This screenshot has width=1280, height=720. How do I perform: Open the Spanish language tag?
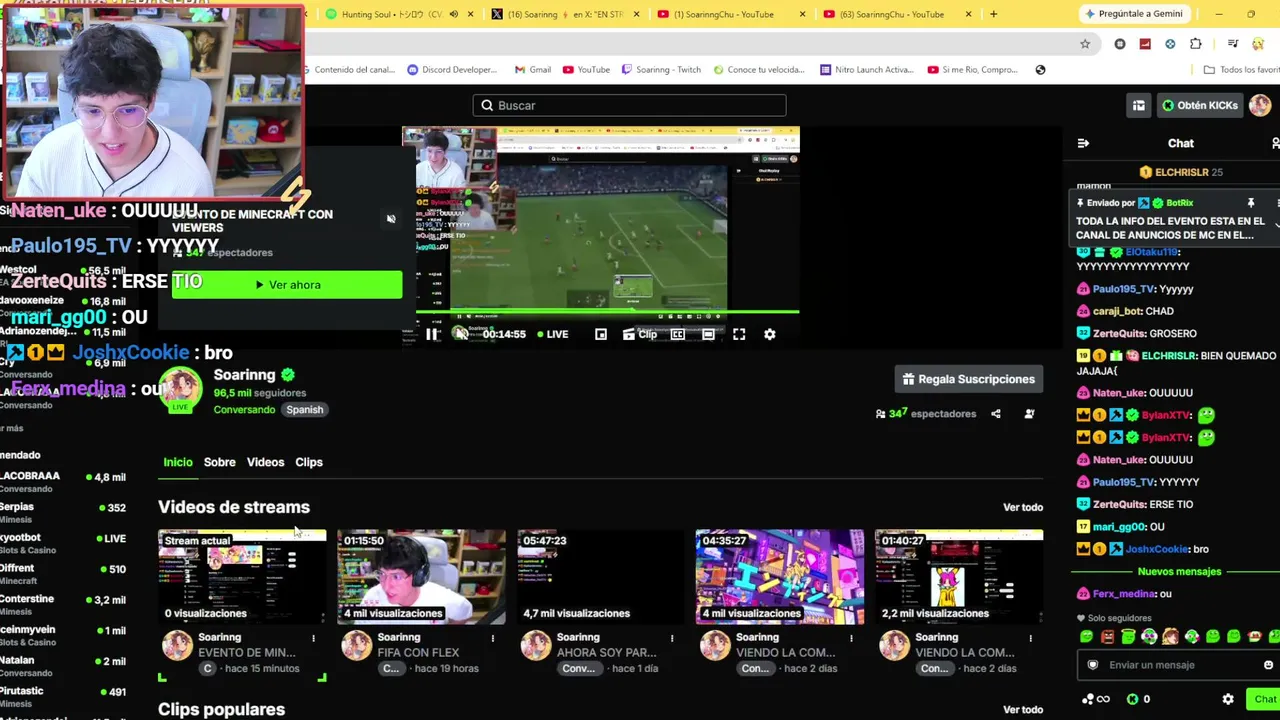point(305,410)
